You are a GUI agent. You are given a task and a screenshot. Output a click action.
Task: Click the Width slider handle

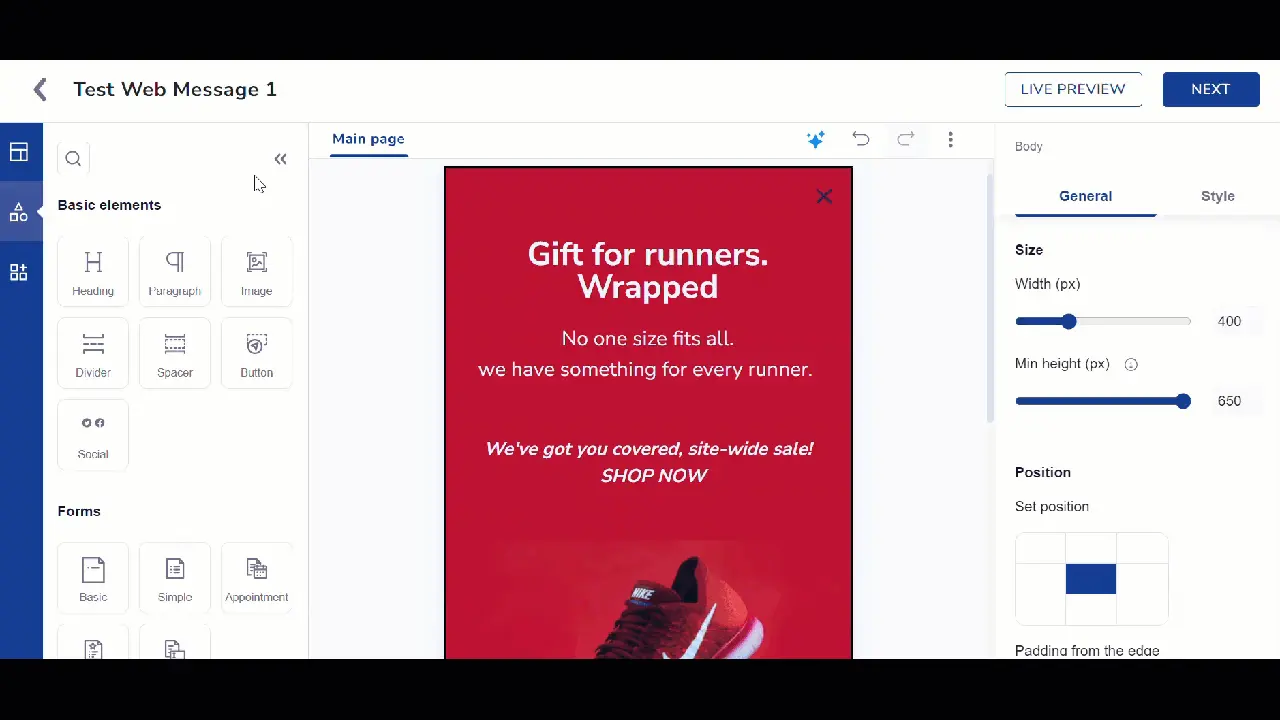click(1069, 321)
